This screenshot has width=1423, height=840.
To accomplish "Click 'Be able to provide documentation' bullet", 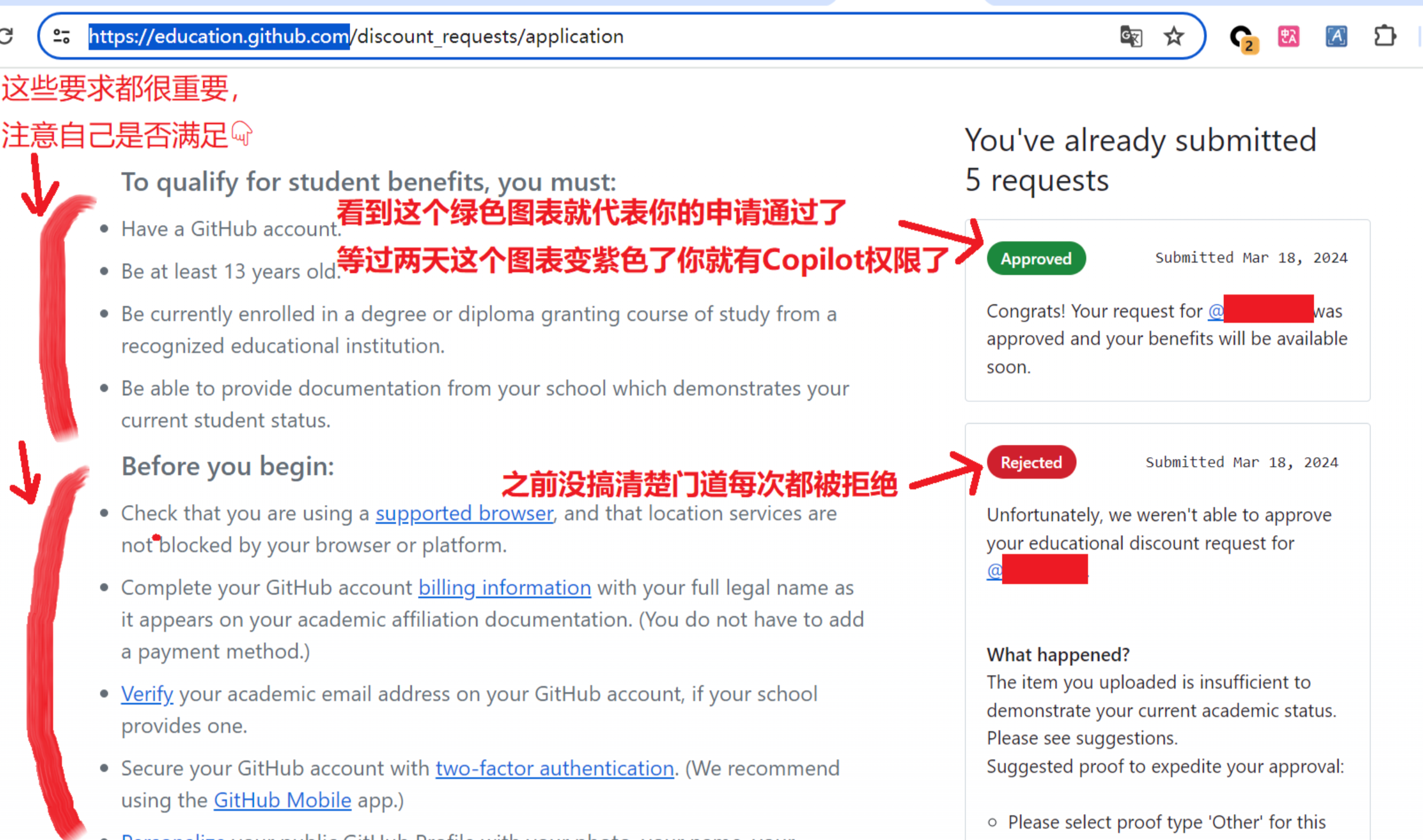I will pos(485,404).
